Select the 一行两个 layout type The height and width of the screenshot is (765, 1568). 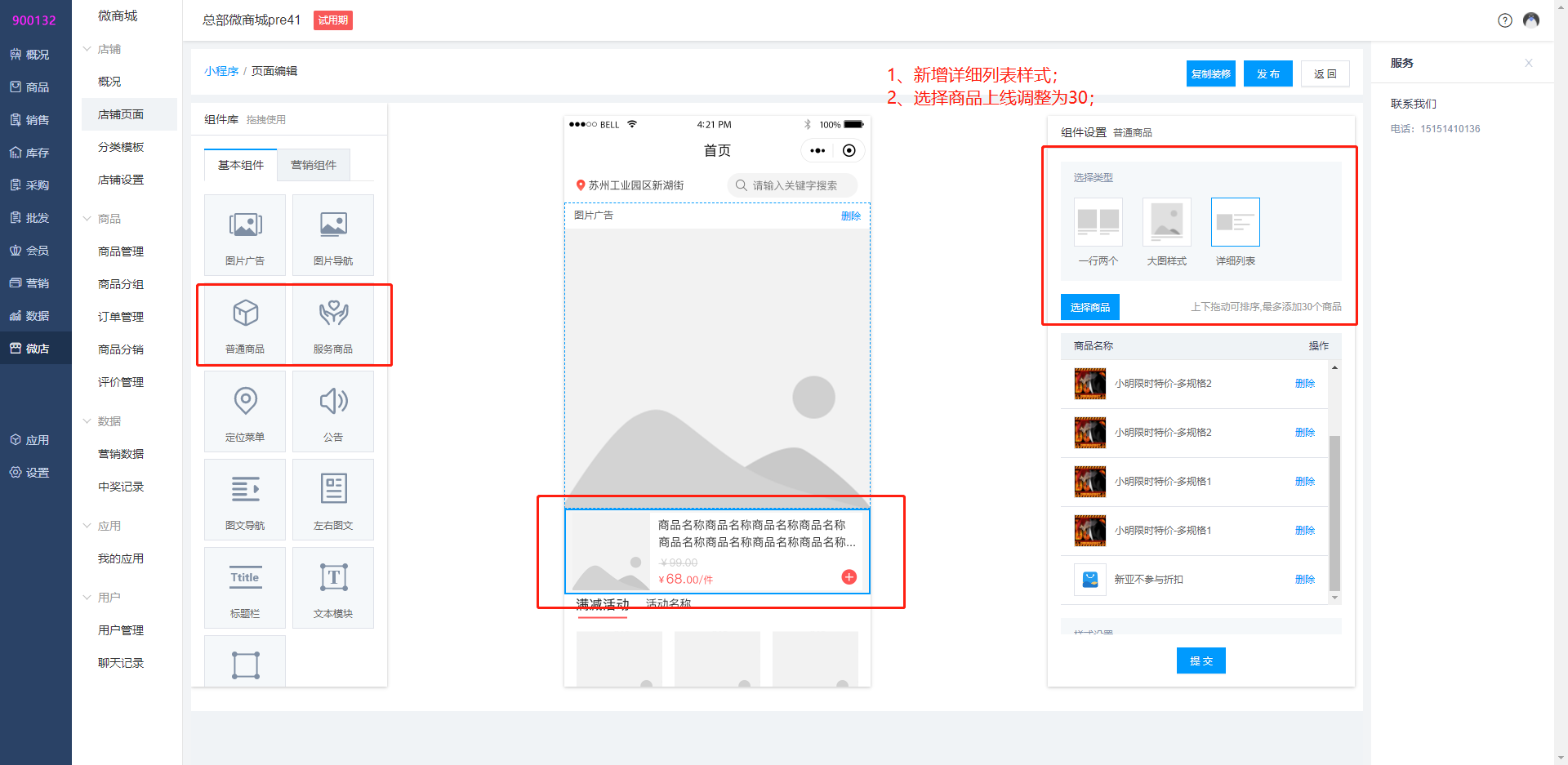1098,223
